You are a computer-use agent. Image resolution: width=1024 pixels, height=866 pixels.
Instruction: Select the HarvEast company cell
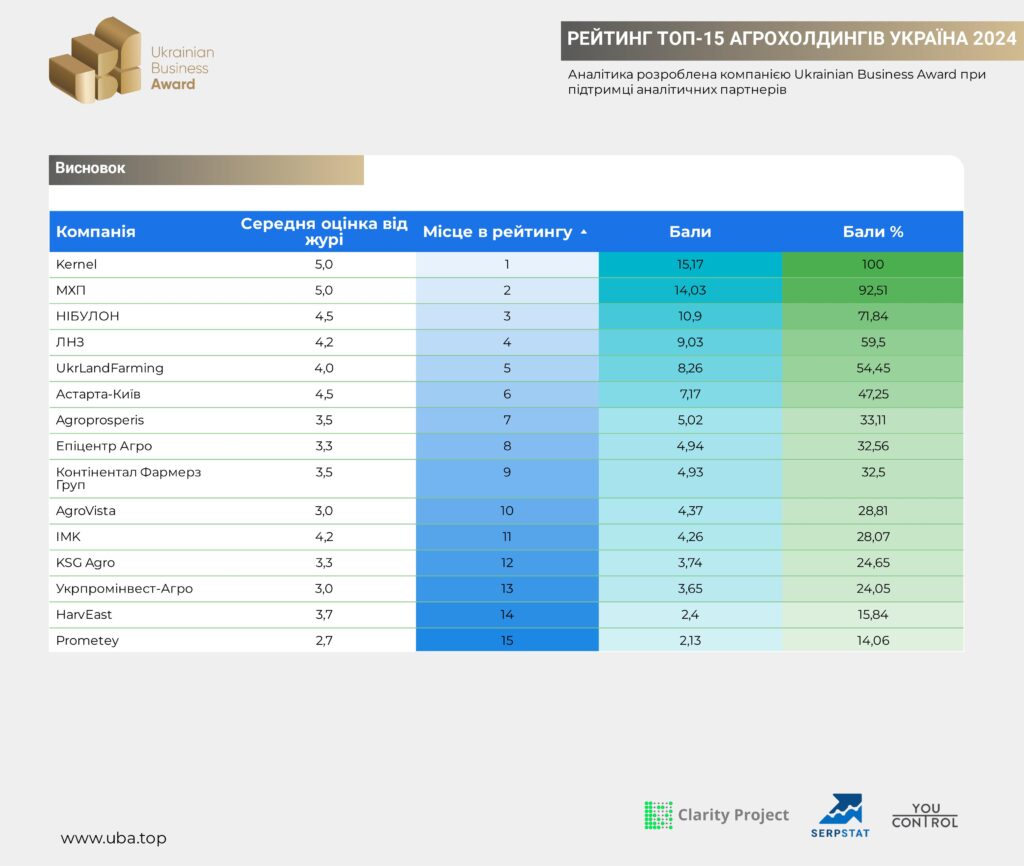141,615
